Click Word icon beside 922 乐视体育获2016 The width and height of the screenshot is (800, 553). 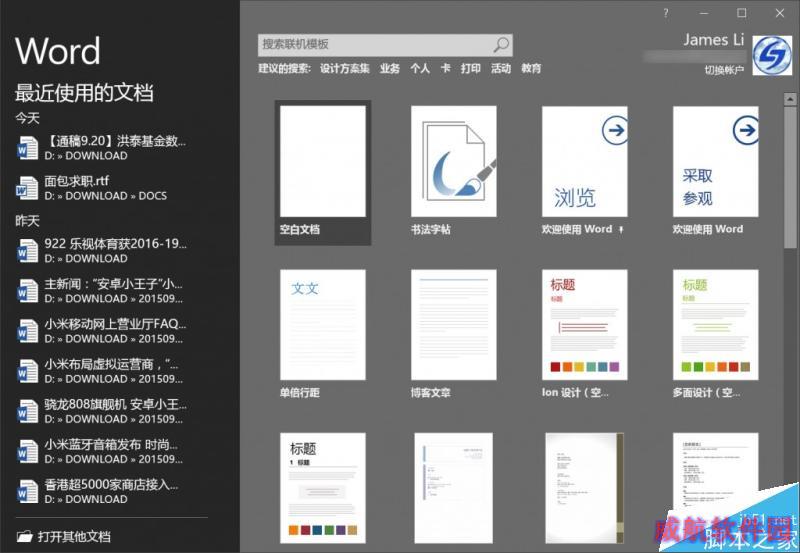(x=27, y=250)
